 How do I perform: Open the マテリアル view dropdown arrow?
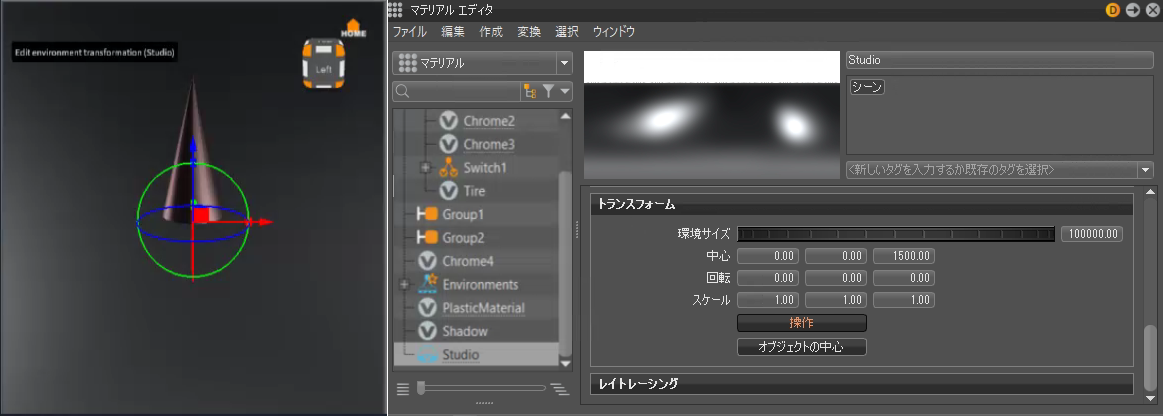pyautogui.click(x=564, y=63)
